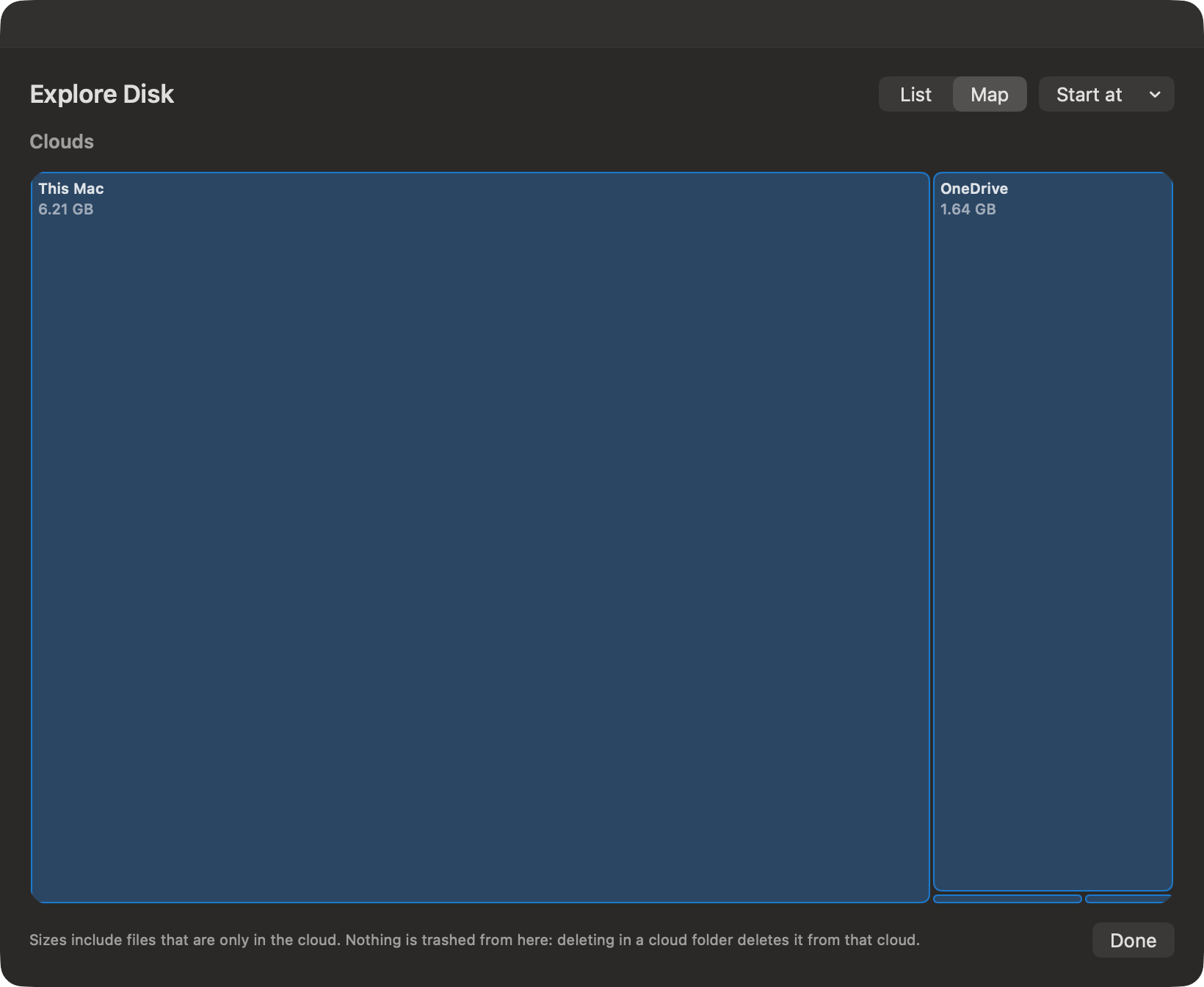Image resolution: width=1204 pixels, height=987 pixels.
Task: Click the Done button
Action: (x=1133, y=940)
